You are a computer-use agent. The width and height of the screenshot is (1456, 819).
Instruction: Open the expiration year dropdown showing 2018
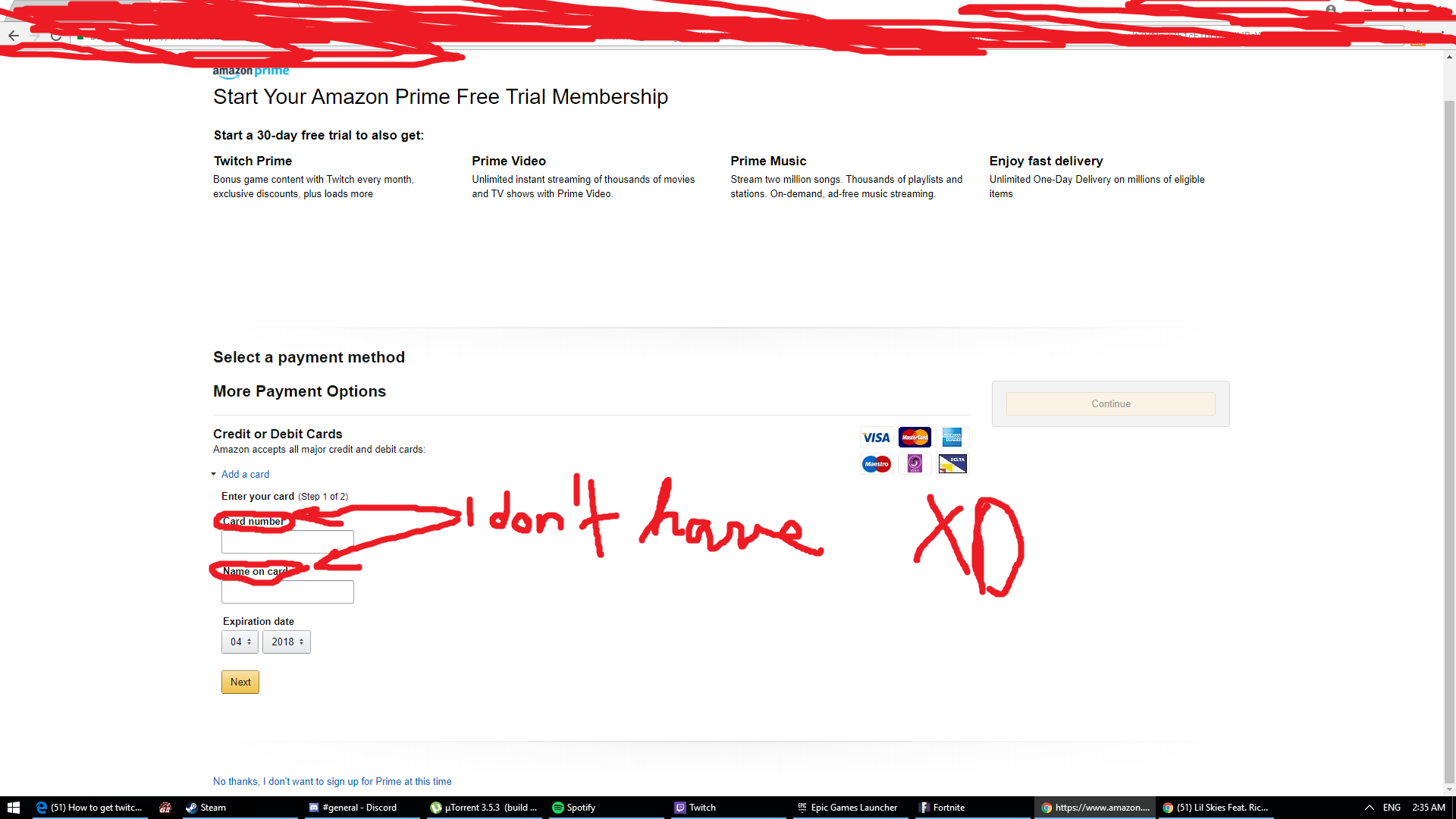(287, 642)
